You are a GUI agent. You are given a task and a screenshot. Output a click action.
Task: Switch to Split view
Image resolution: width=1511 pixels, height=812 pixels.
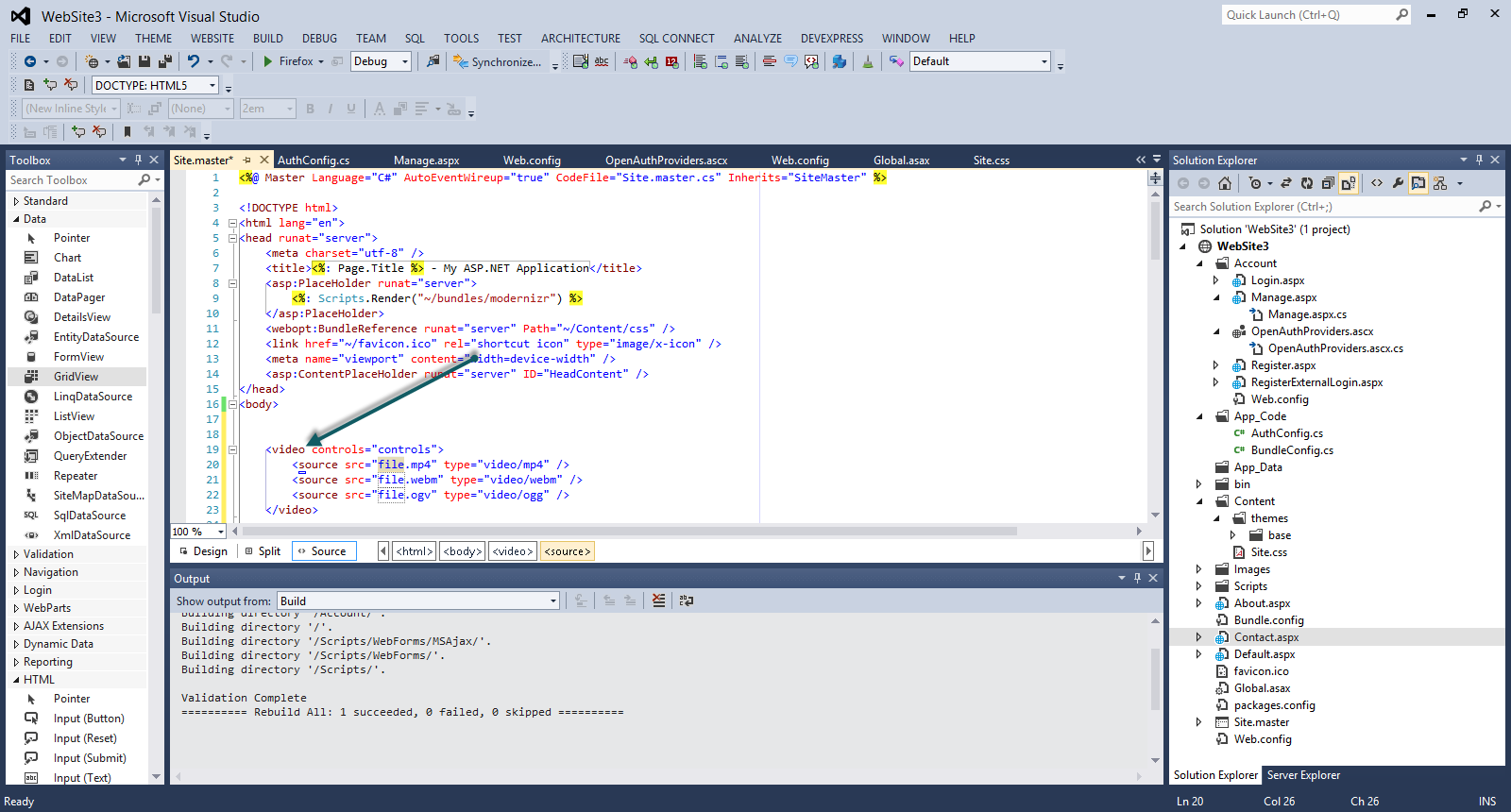(262, 551)
